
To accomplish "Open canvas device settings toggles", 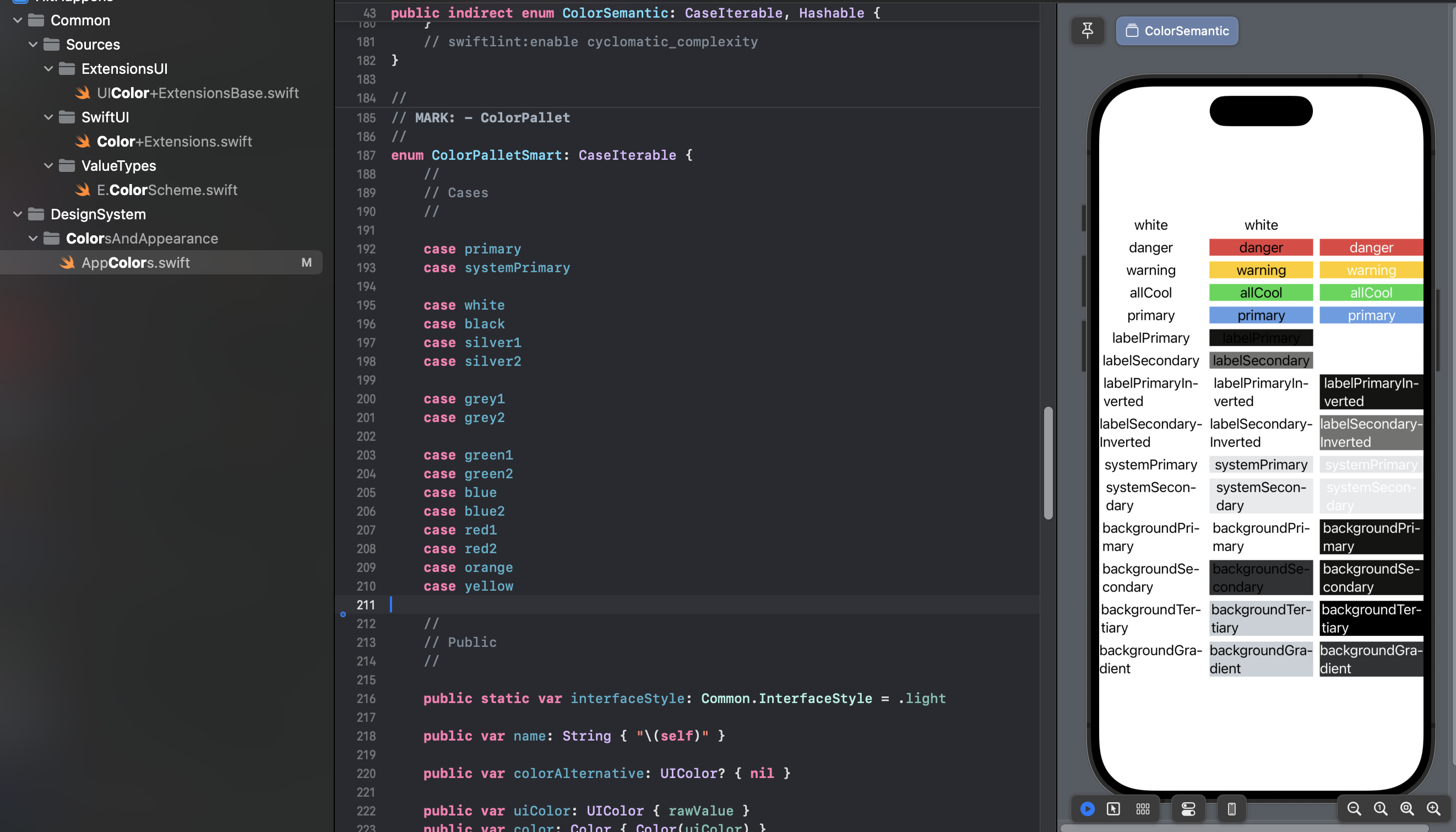I will 1188,808.
